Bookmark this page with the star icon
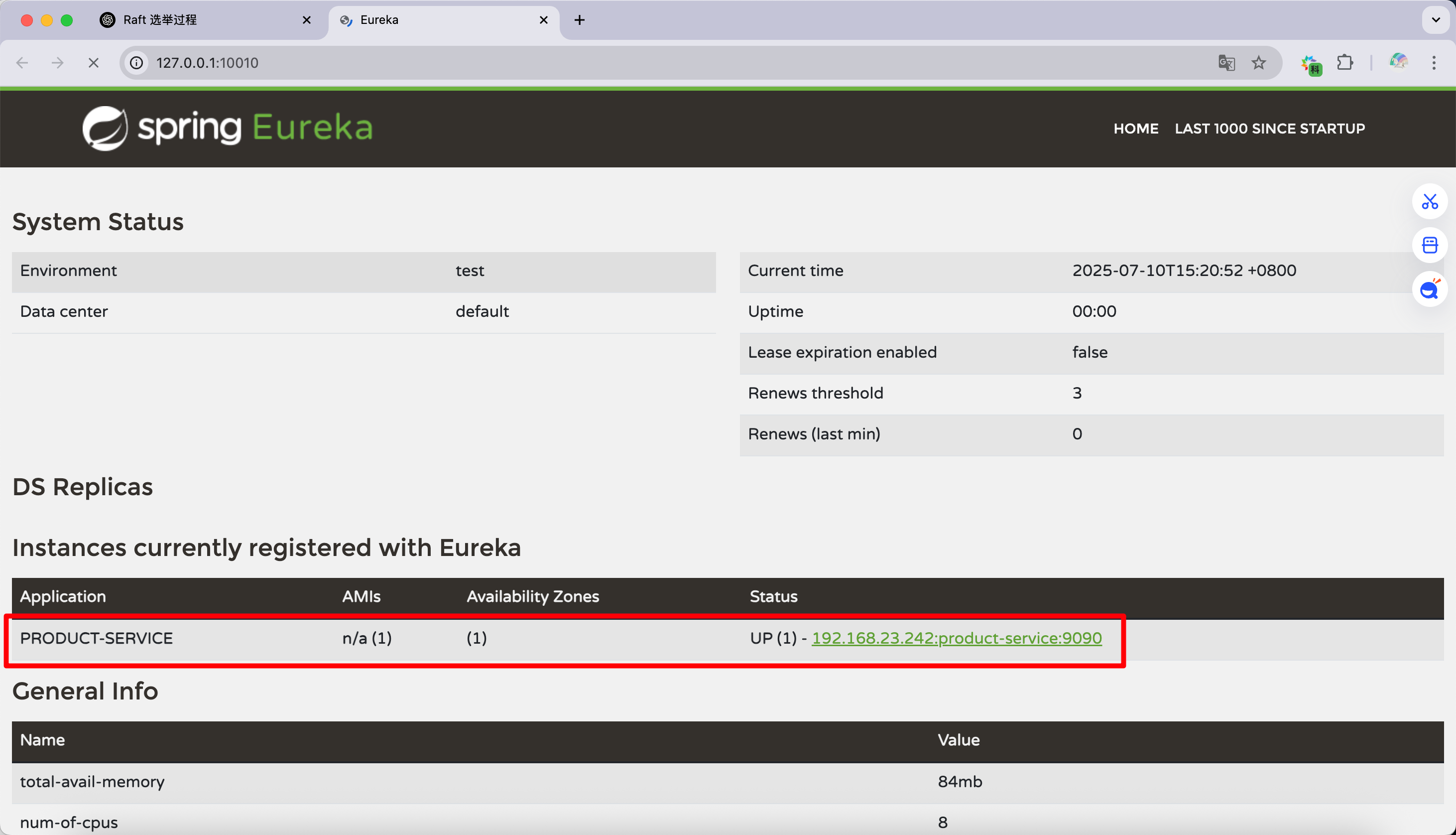Screen dimensions: 1456x835 (x=1258, y=62)
